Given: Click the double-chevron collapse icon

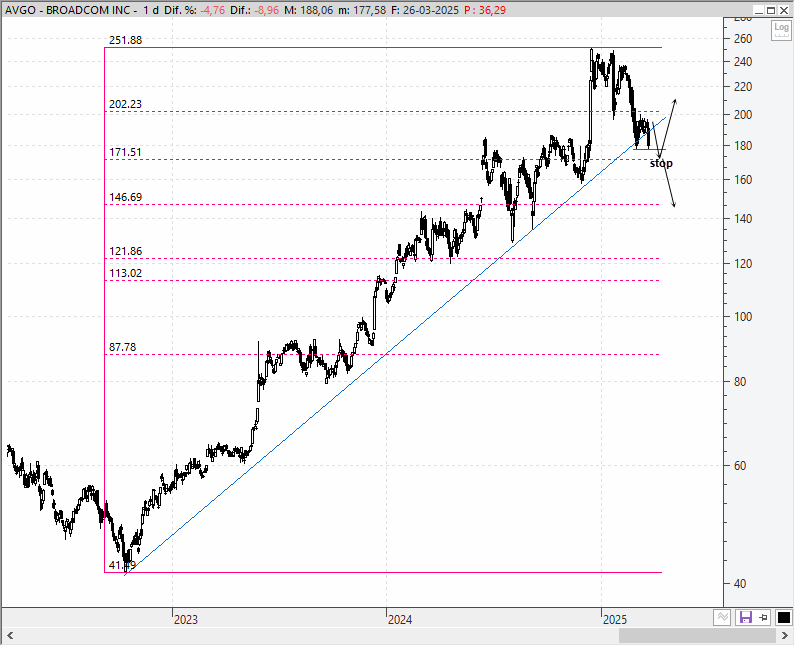Looking at the screenshot, I should (x=722, y=618).
